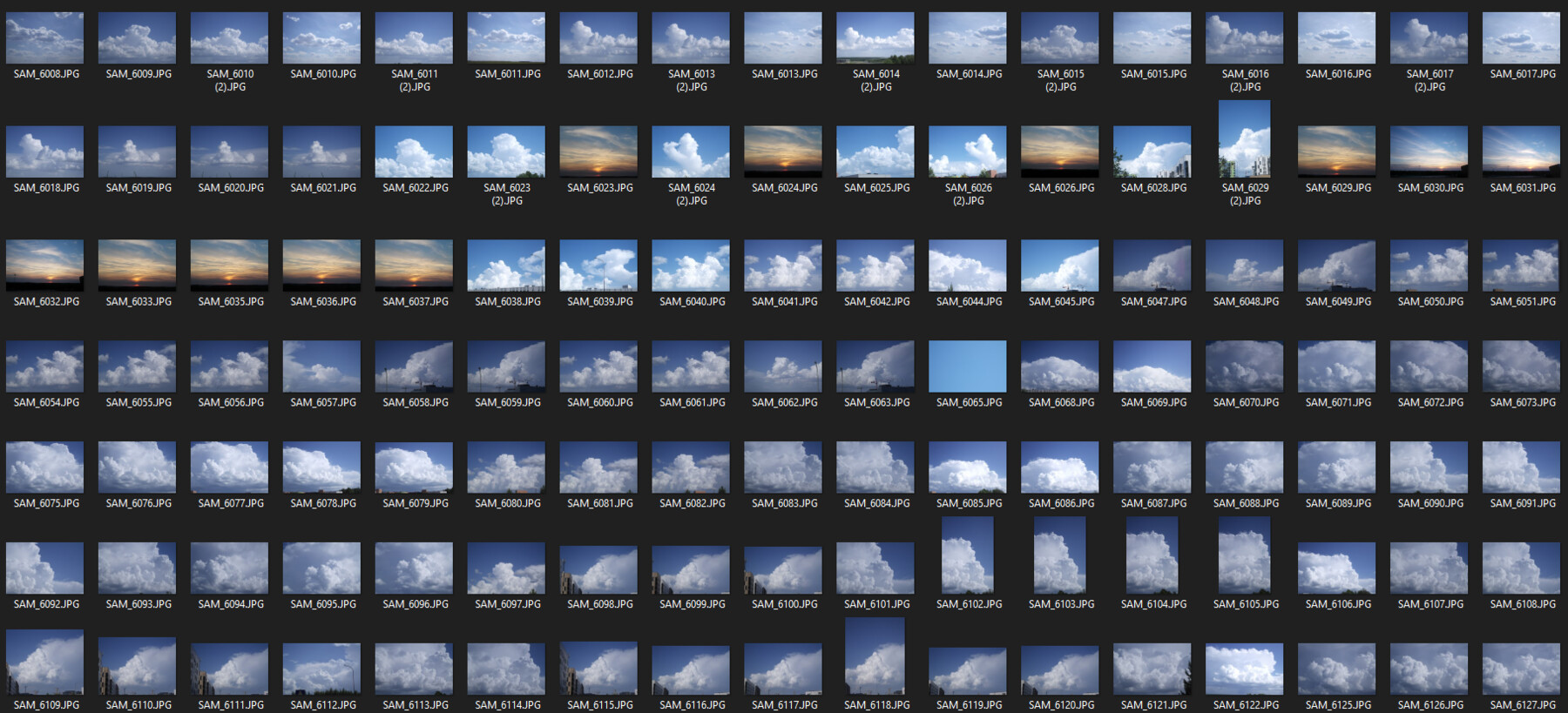The image size is (1568, 713).
Task: Click the file name SAM_6047.JPG
Action: pyautogui.click(x=1154, y=302)
